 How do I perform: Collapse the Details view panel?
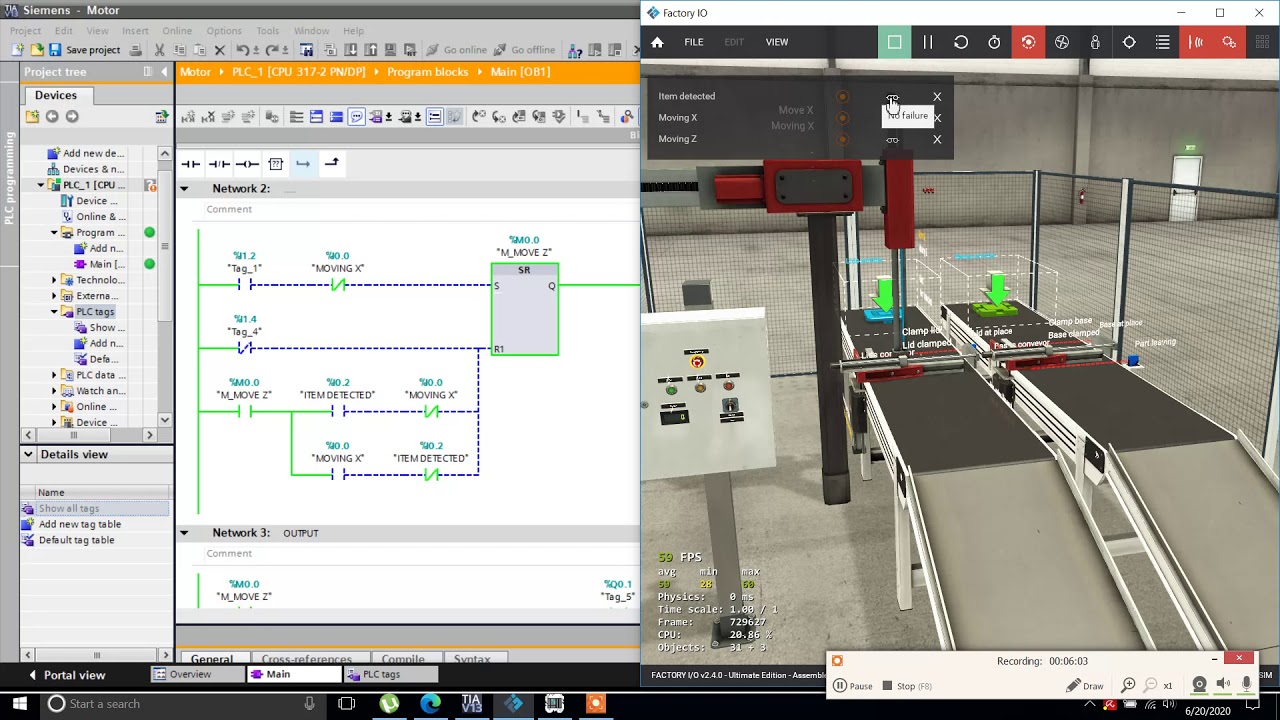[29, 454]
